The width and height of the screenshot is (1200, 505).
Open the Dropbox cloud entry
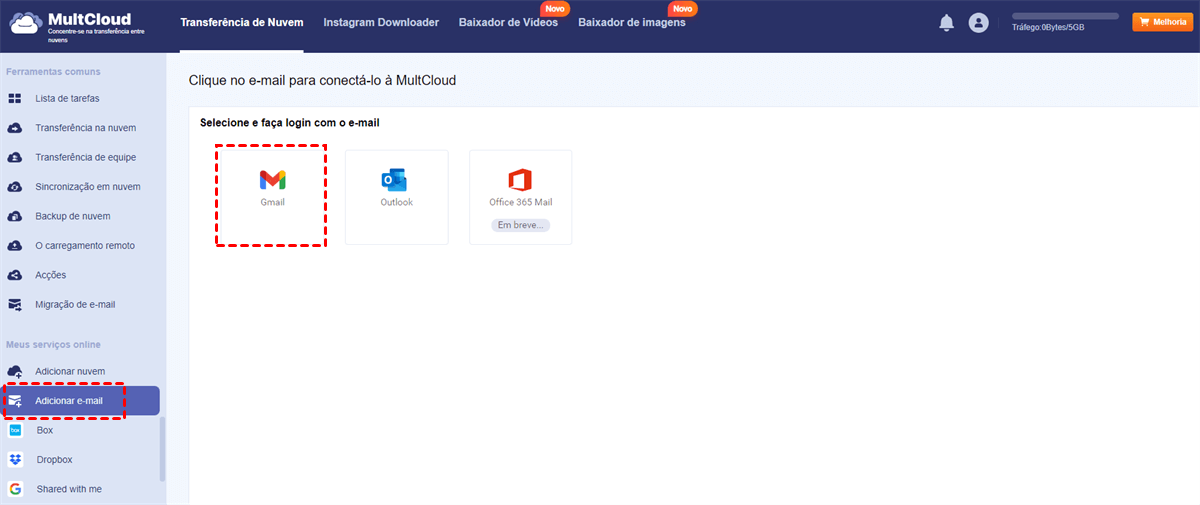click(54, 460)
